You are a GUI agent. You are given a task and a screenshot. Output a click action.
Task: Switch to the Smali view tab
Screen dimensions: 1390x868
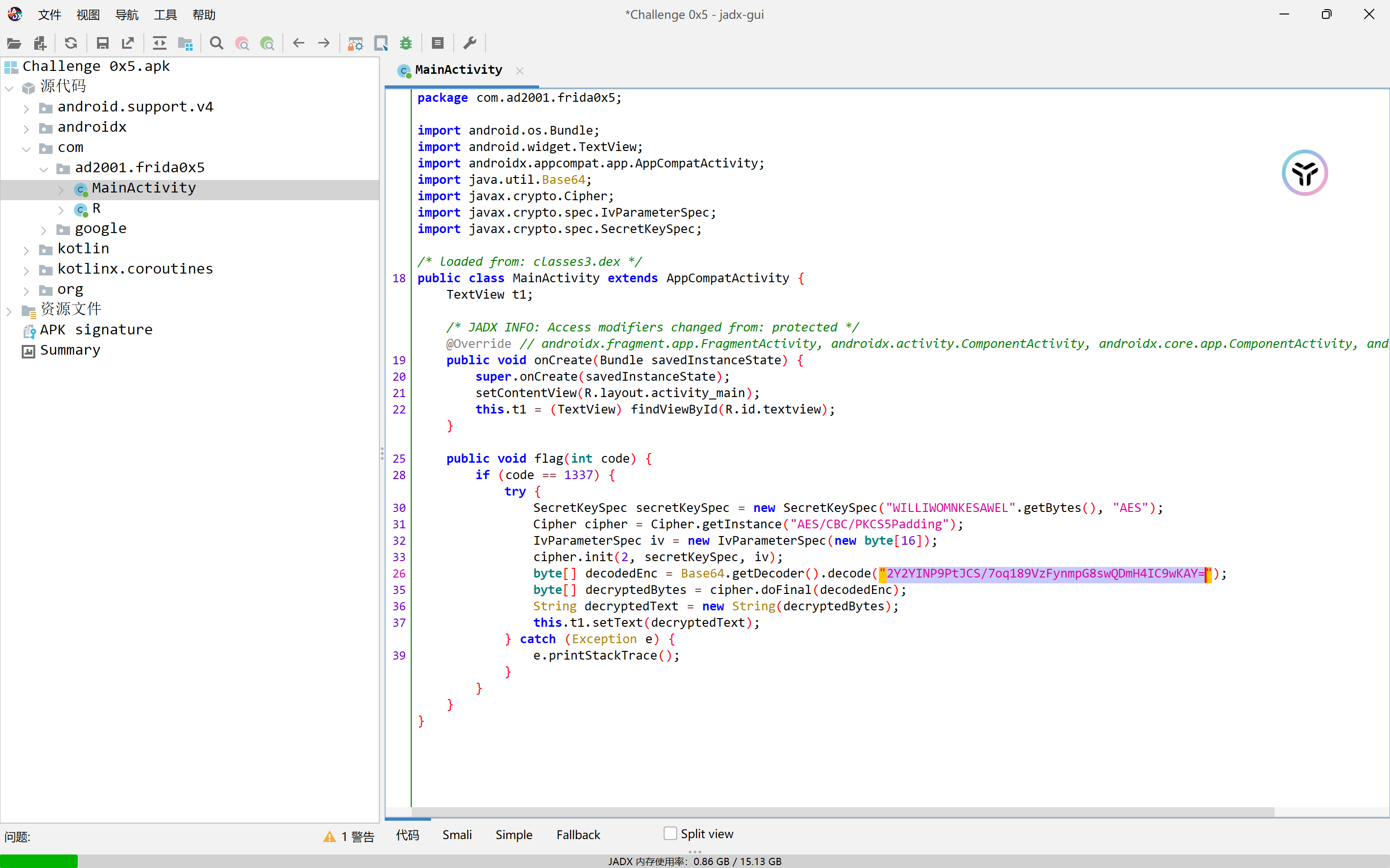pos(457,835)
